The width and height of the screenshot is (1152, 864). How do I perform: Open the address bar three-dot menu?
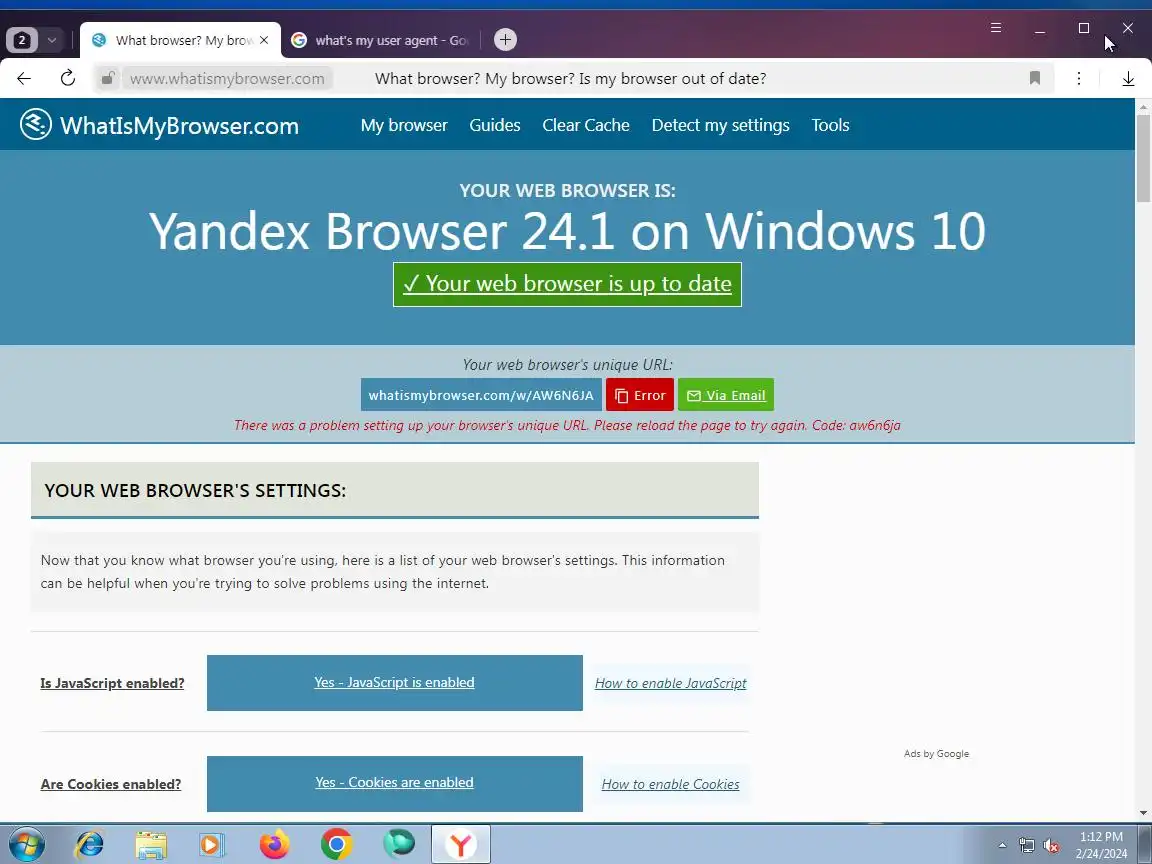click(1079, 78)
